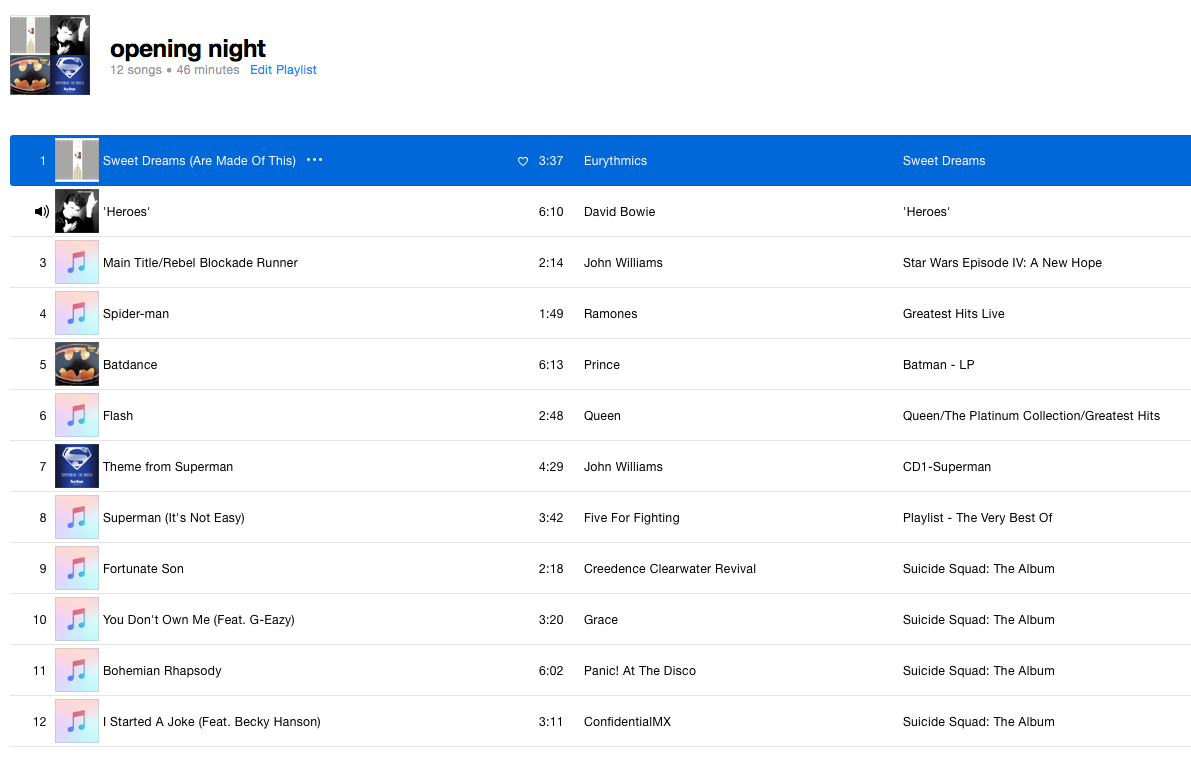1191x773 pixels.
Task: Click the Batdance album artwork thumbnail
Action: pos(77,365)
